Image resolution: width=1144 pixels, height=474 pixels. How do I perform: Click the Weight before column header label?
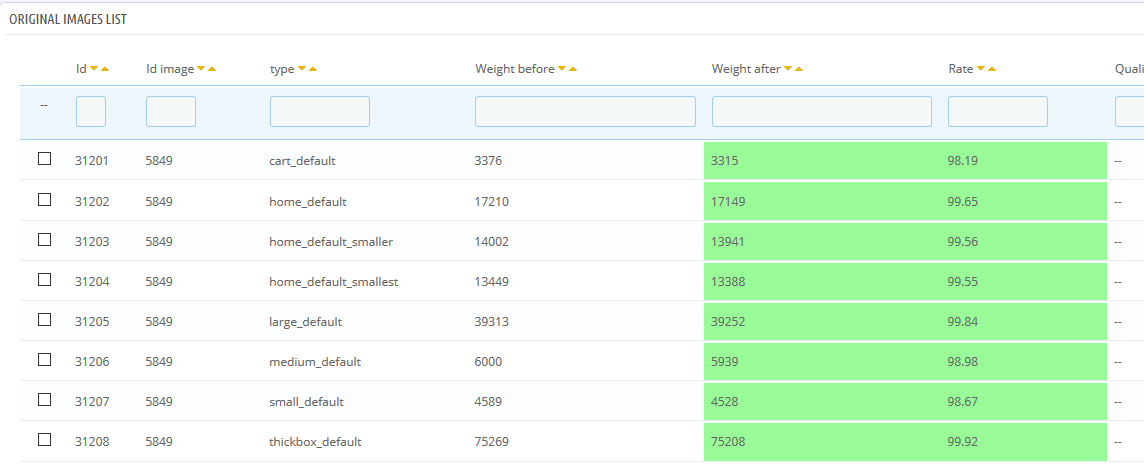[514, 69]
